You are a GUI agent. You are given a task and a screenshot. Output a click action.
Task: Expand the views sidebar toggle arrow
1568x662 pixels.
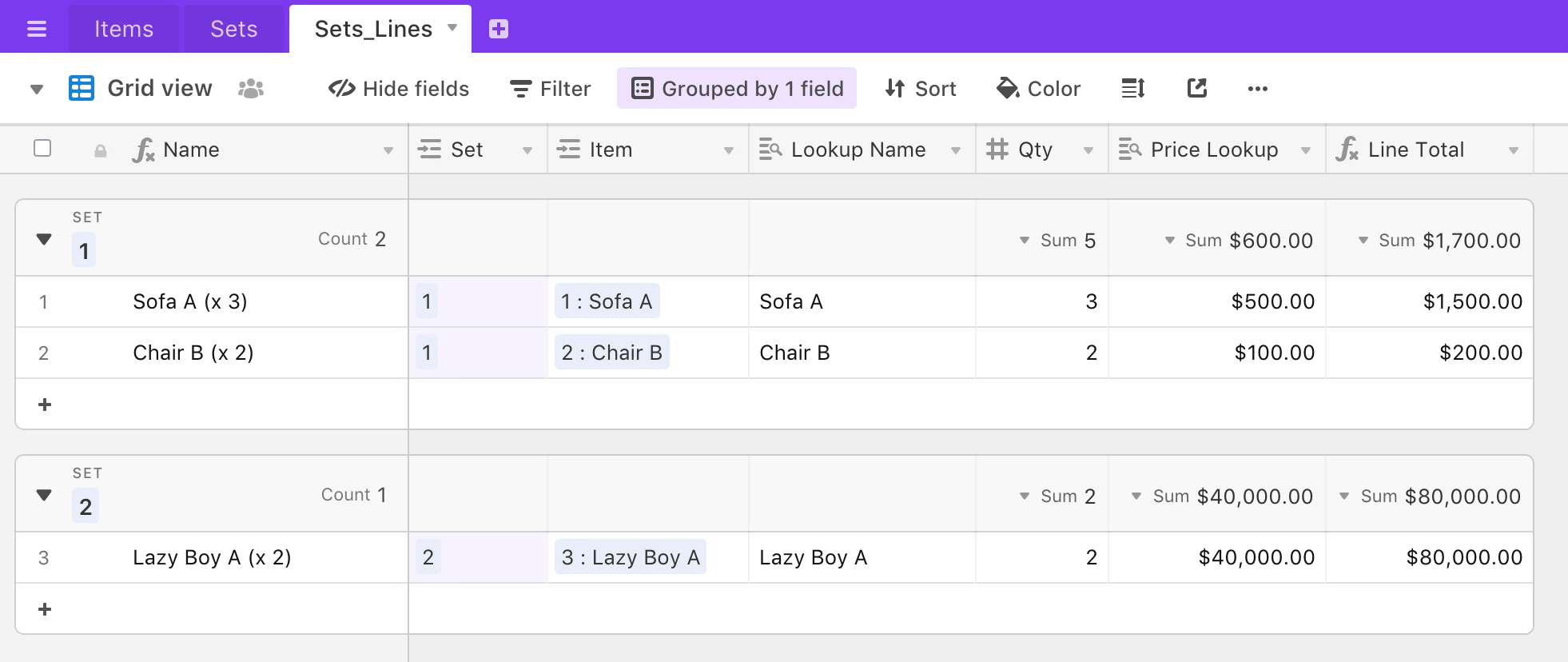click(37, 89)
